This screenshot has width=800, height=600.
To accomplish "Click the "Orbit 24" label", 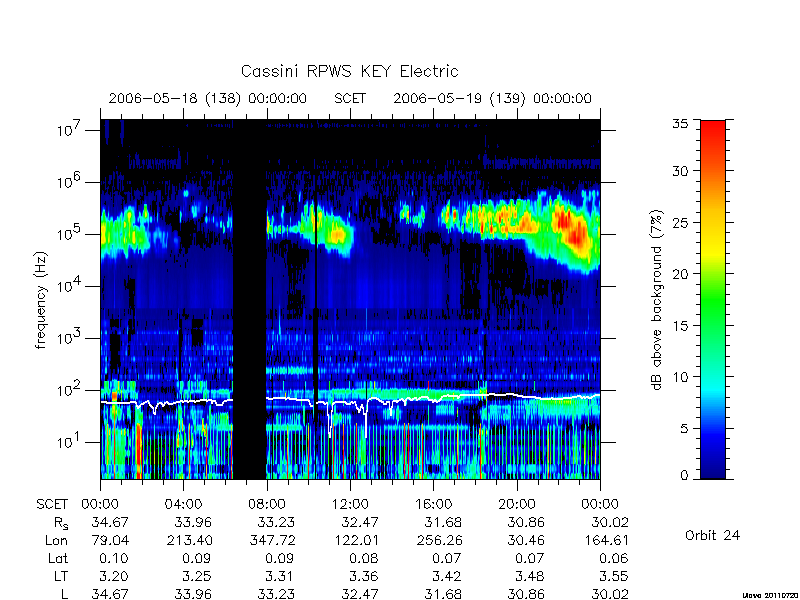I will (x=712, y=535).
